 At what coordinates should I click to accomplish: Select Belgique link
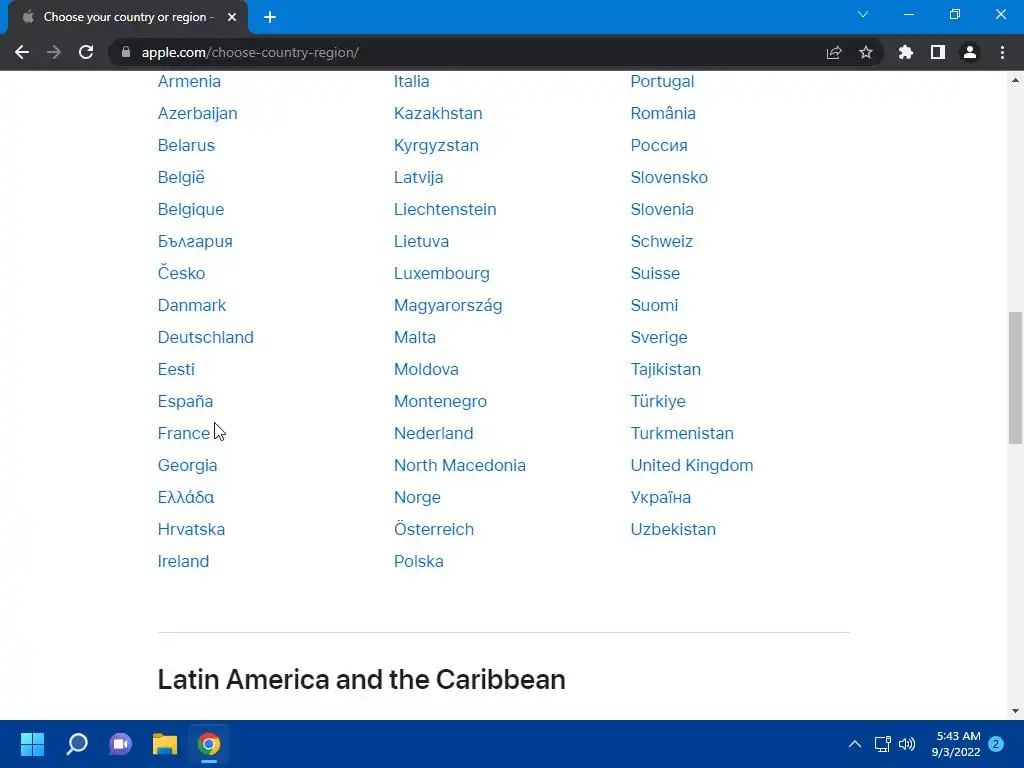point(191,210)
